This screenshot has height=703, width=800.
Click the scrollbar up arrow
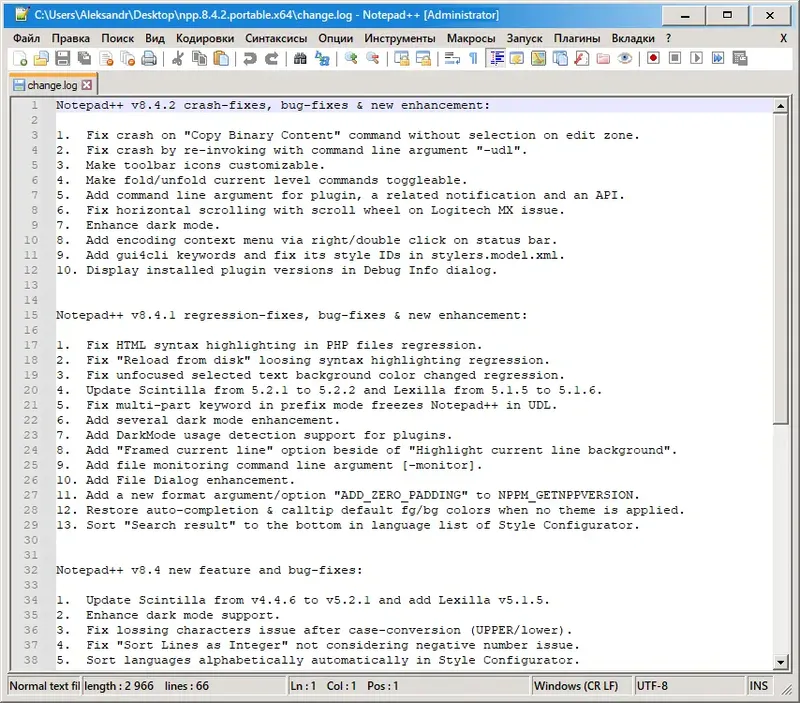tap(780, 106)
